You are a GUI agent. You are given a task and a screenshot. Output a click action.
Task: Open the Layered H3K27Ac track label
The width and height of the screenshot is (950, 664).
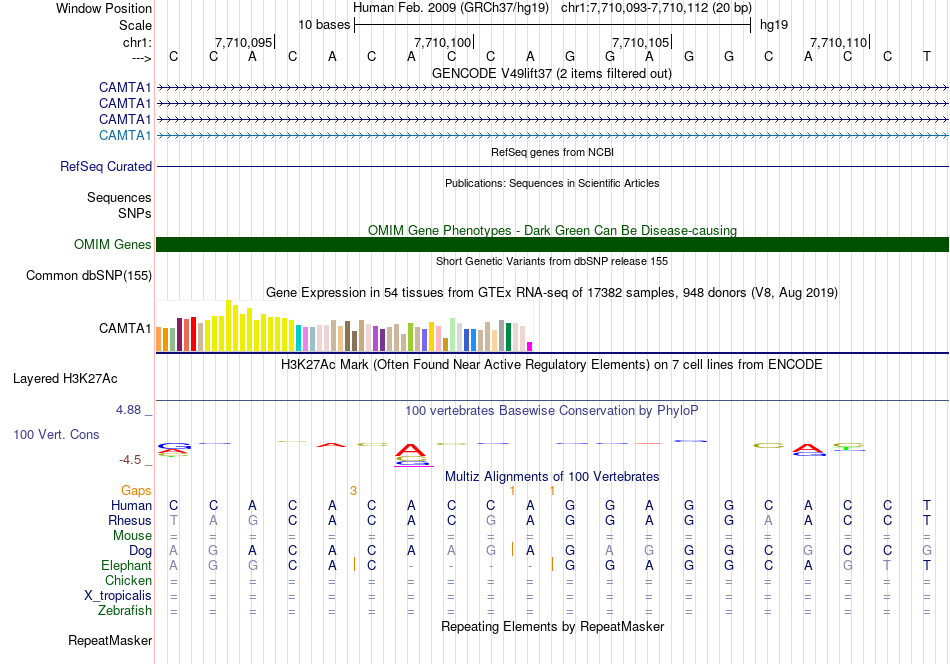(65, 379)
